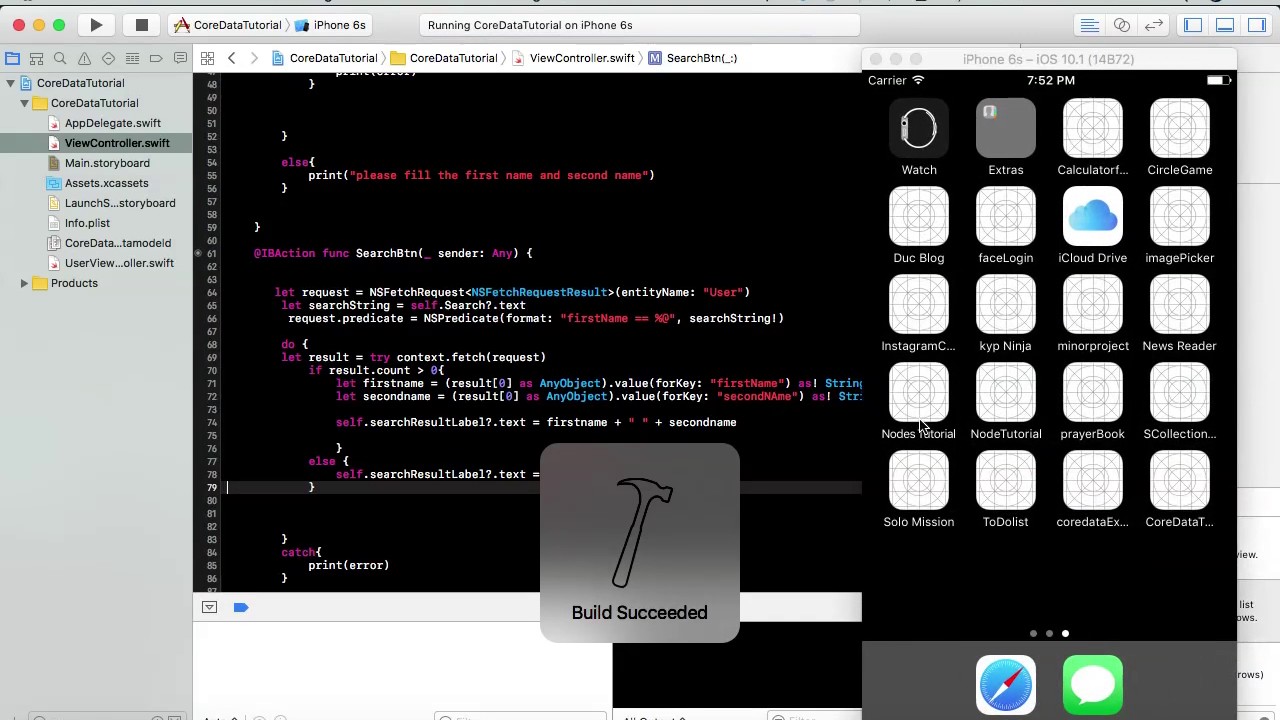Collapse the CoreDataTutorial group folder

tap(24, 103)
